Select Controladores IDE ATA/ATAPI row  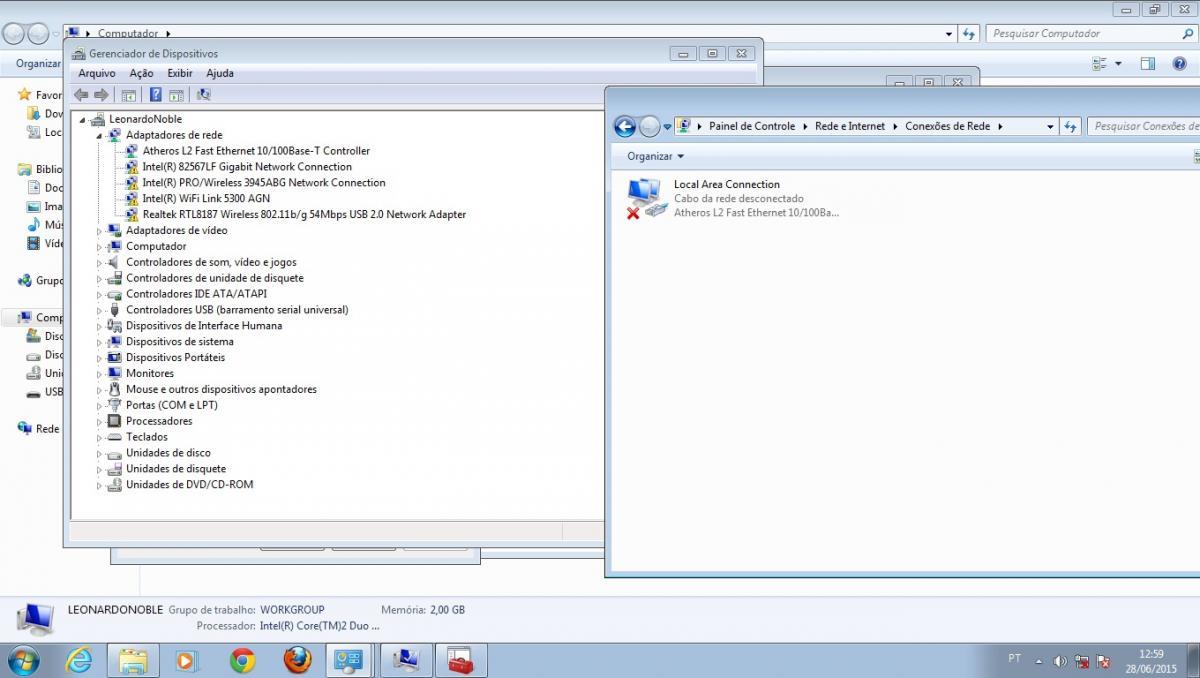click(x=196, y=294)
